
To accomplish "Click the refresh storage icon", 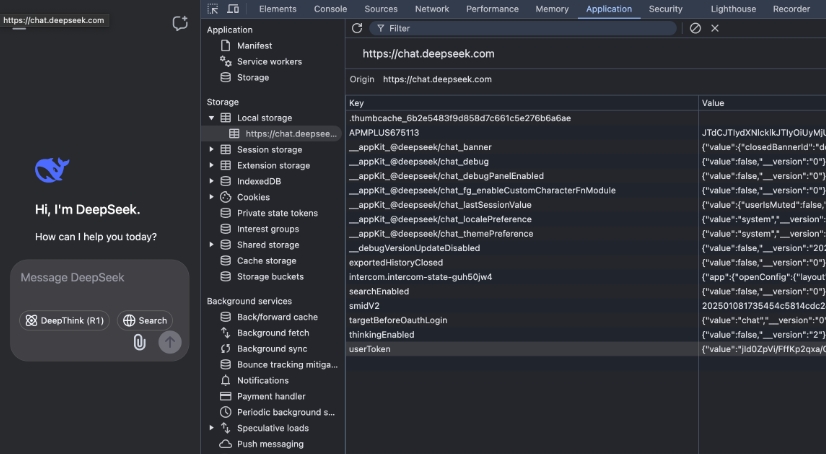I will tap(357, 28).
